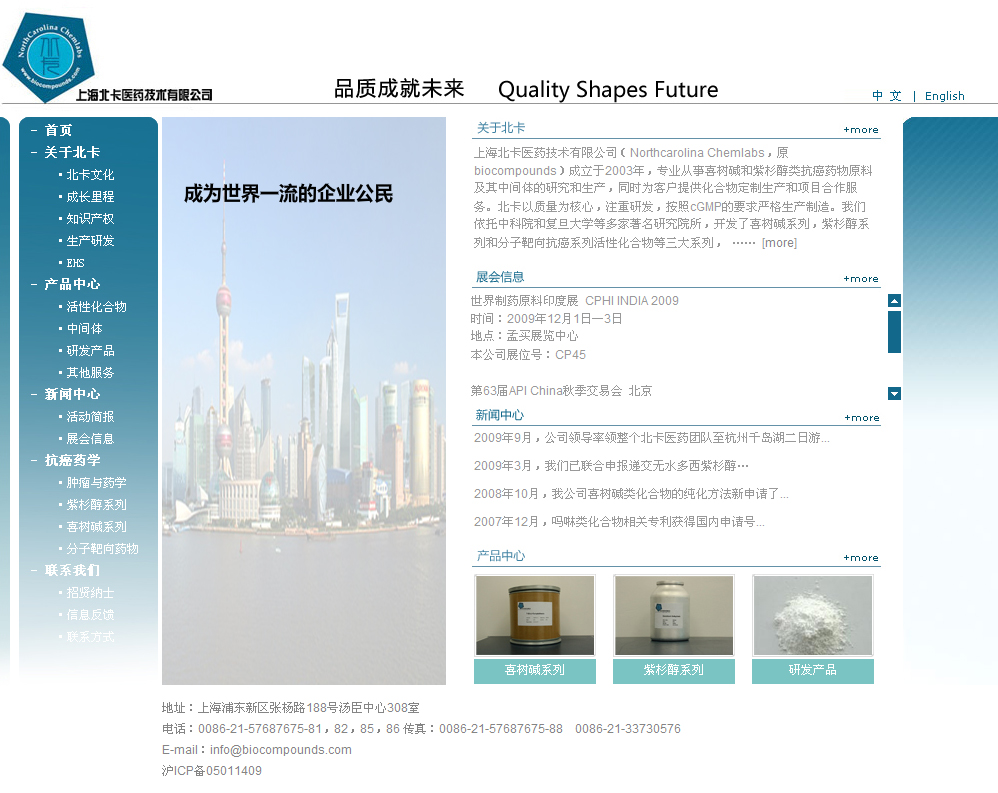Click the NorthCarolina Chemlabs pentagon logo
This screenshot has width=998, height=793.
(48, 57)
